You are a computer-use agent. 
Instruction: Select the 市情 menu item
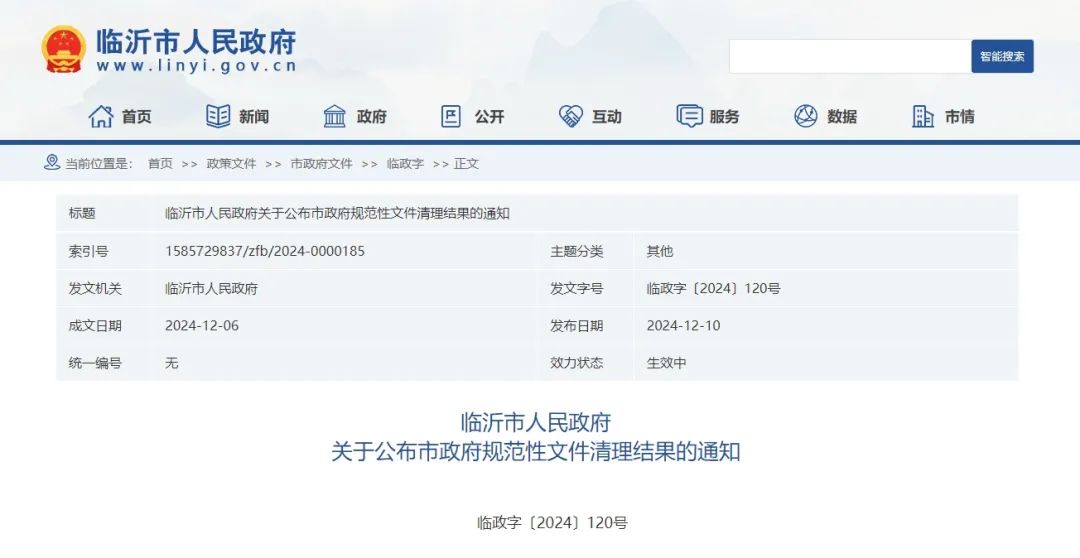pos(959,117)
